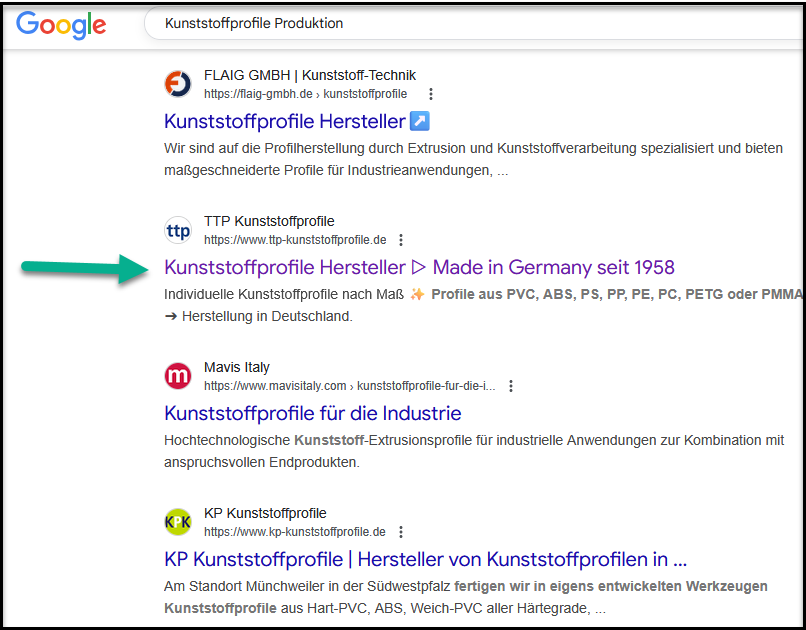This screenshot has height=630, width=806.
Task: Click the Google logo
Action: (x=61, y=24)
